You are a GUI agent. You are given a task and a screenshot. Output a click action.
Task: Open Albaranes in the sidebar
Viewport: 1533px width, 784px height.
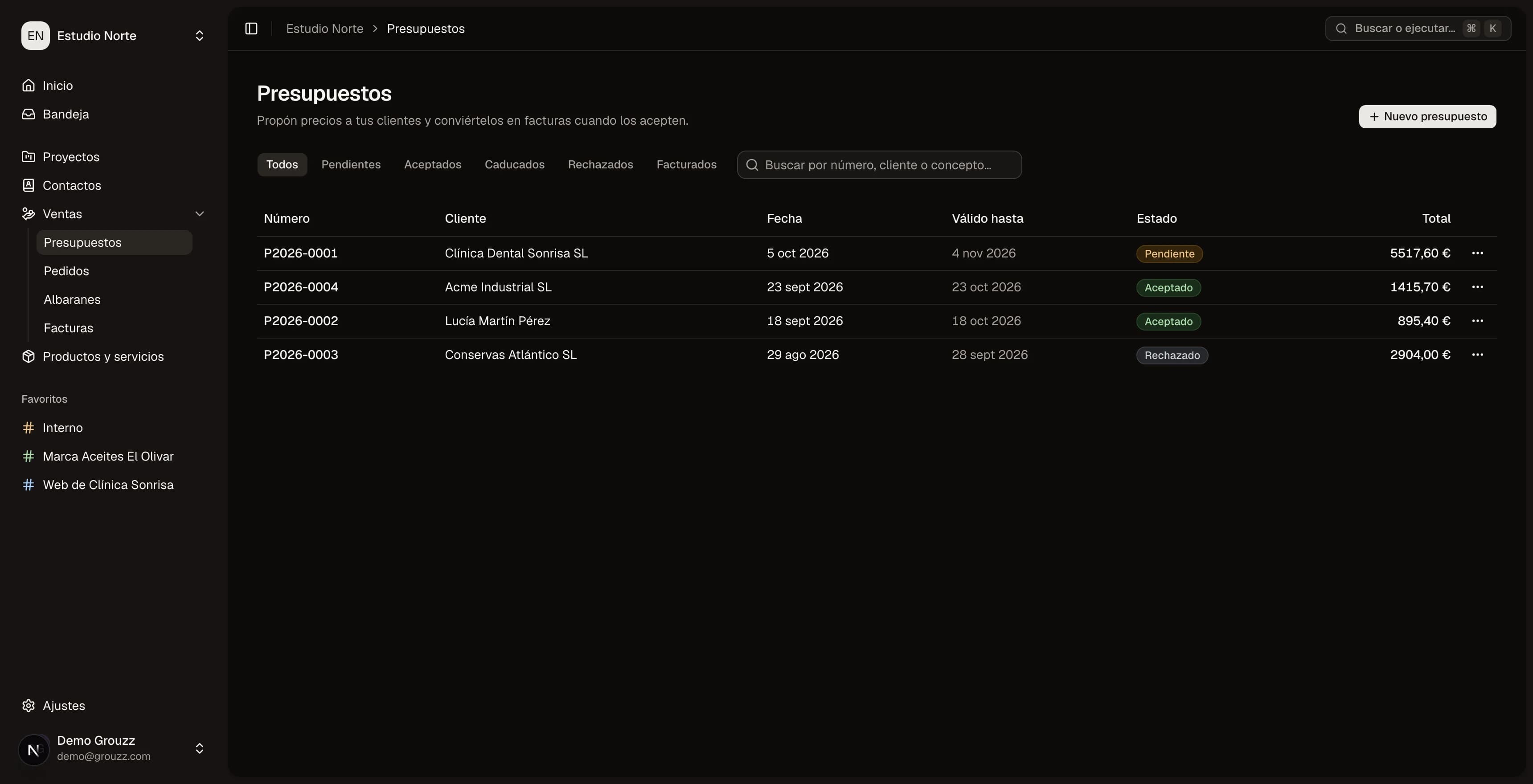(x=114, y=300)
